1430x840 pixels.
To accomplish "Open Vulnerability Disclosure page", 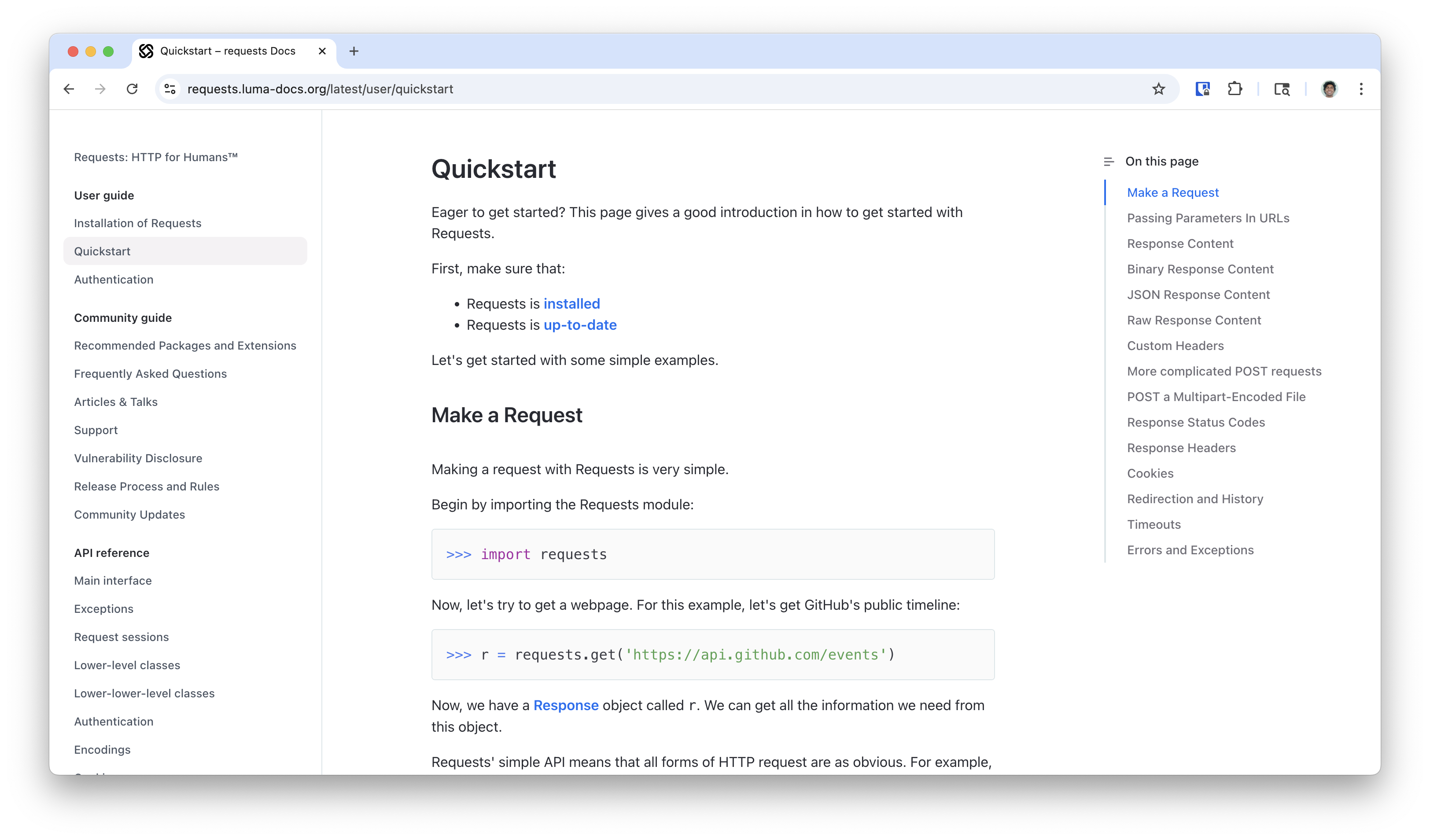I will pyautogui.click(x=138, y=458).
